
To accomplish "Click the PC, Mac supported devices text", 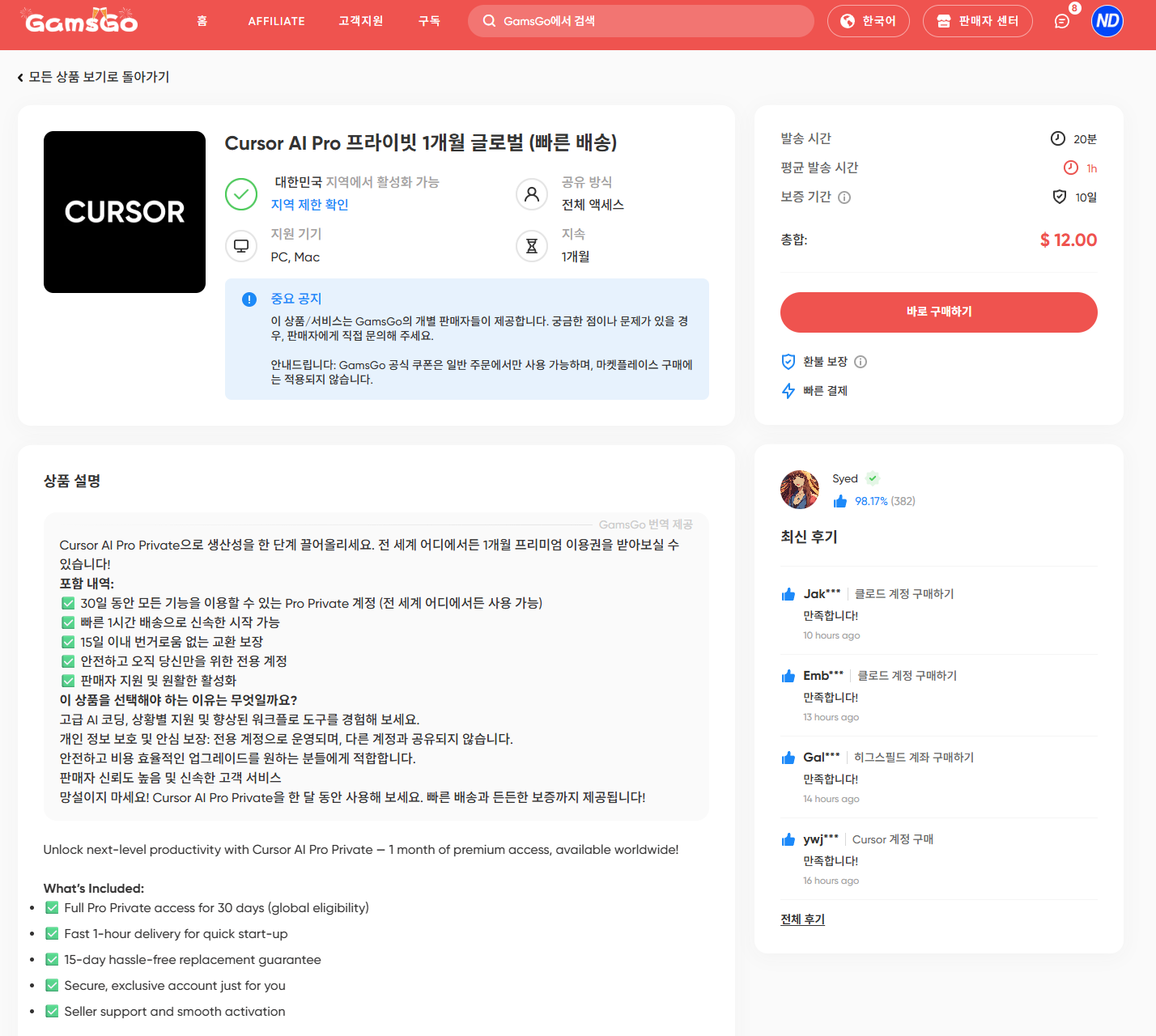I will [295, 257].
